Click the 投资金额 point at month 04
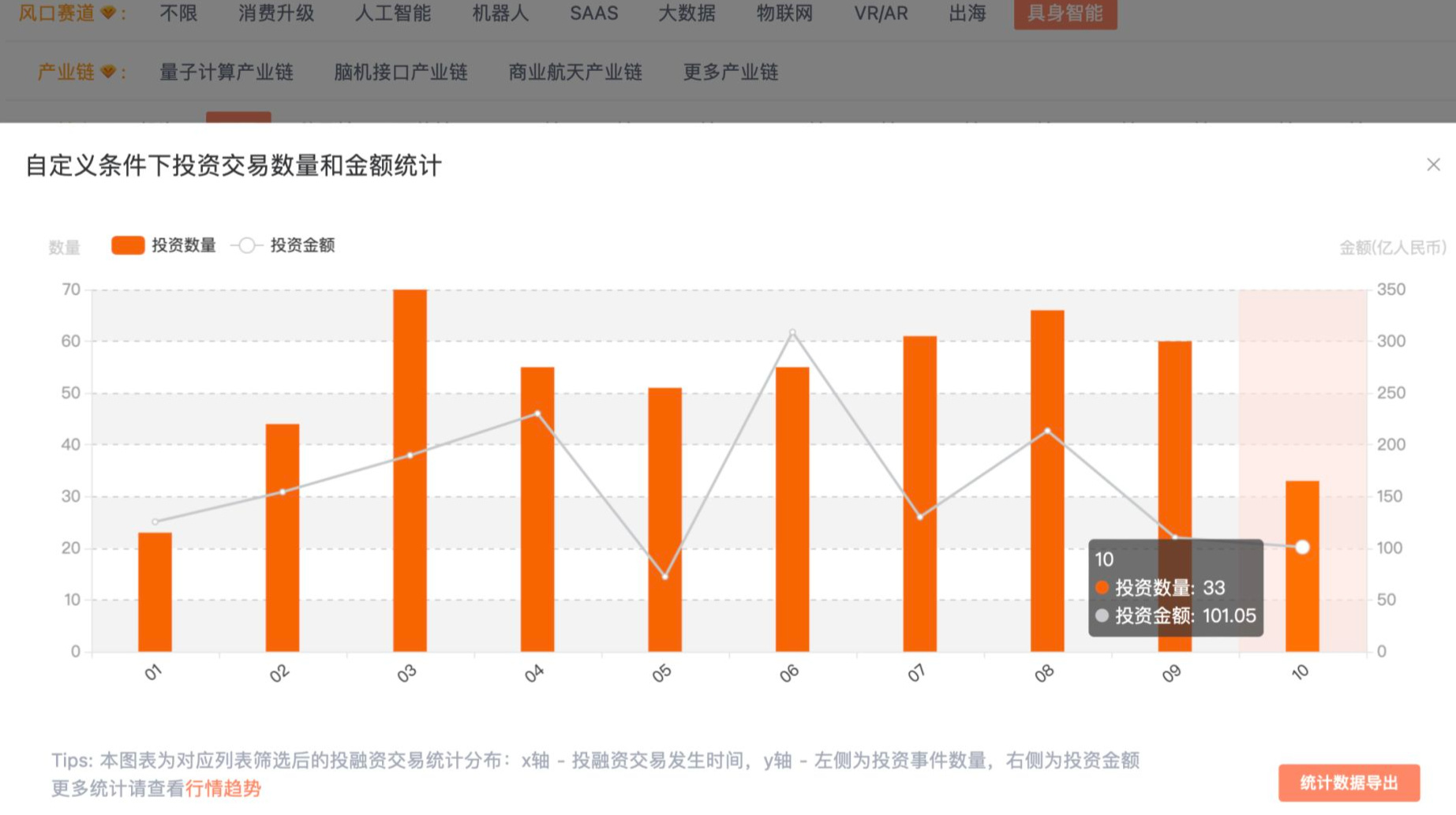The height and width of the screenshot is (815, 1456). point(537,413)
